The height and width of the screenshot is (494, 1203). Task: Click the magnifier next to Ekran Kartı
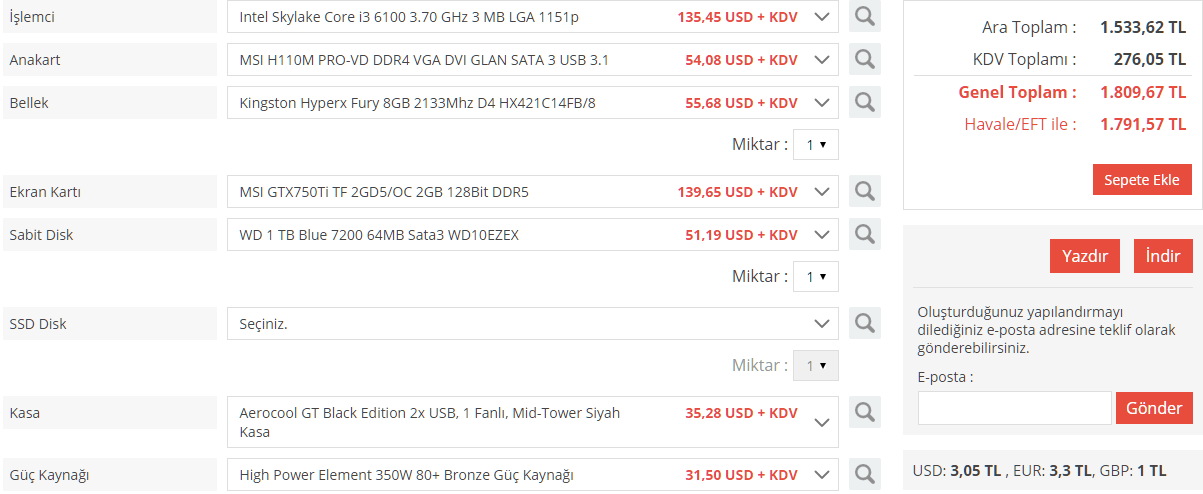(x=865, y=191)
